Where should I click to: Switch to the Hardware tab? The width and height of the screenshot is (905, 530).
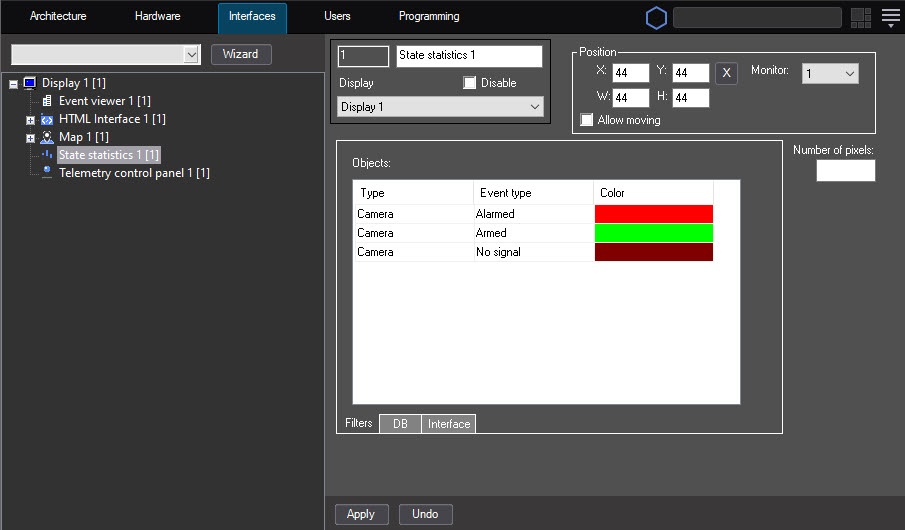[x=157, y=17]
